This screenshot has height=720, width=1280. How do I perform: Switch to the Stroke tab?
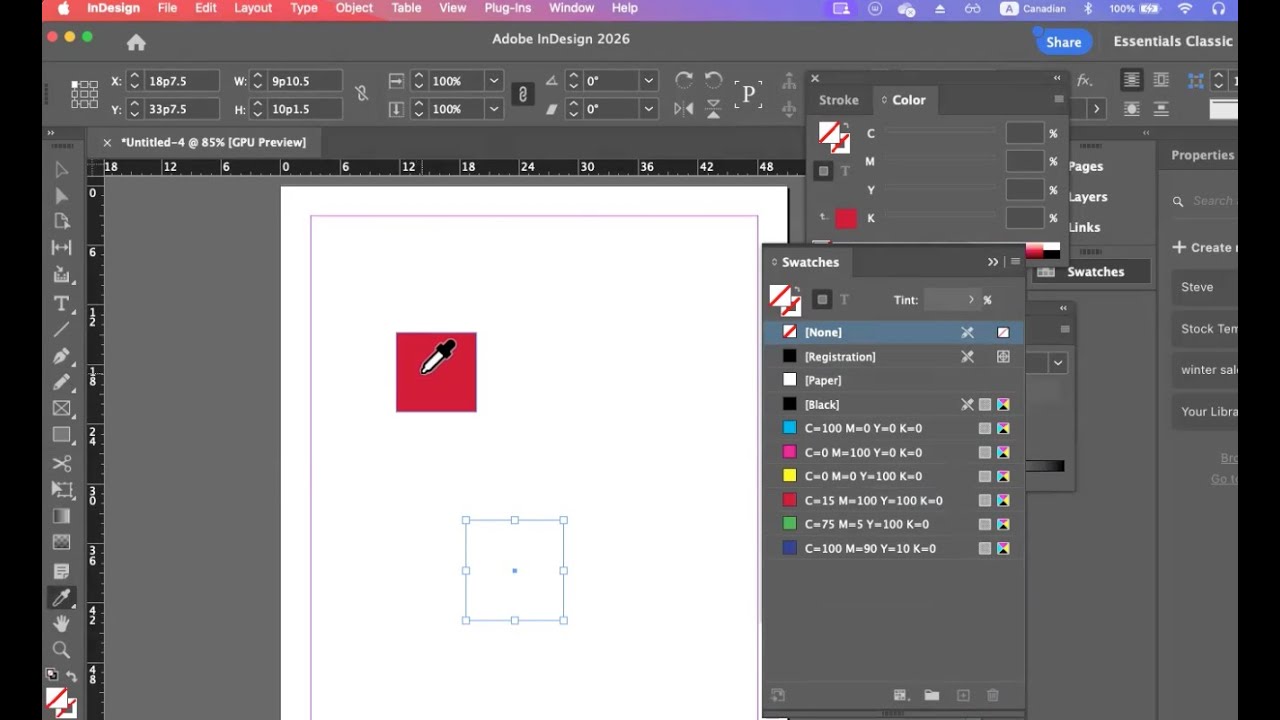[838, 100]
